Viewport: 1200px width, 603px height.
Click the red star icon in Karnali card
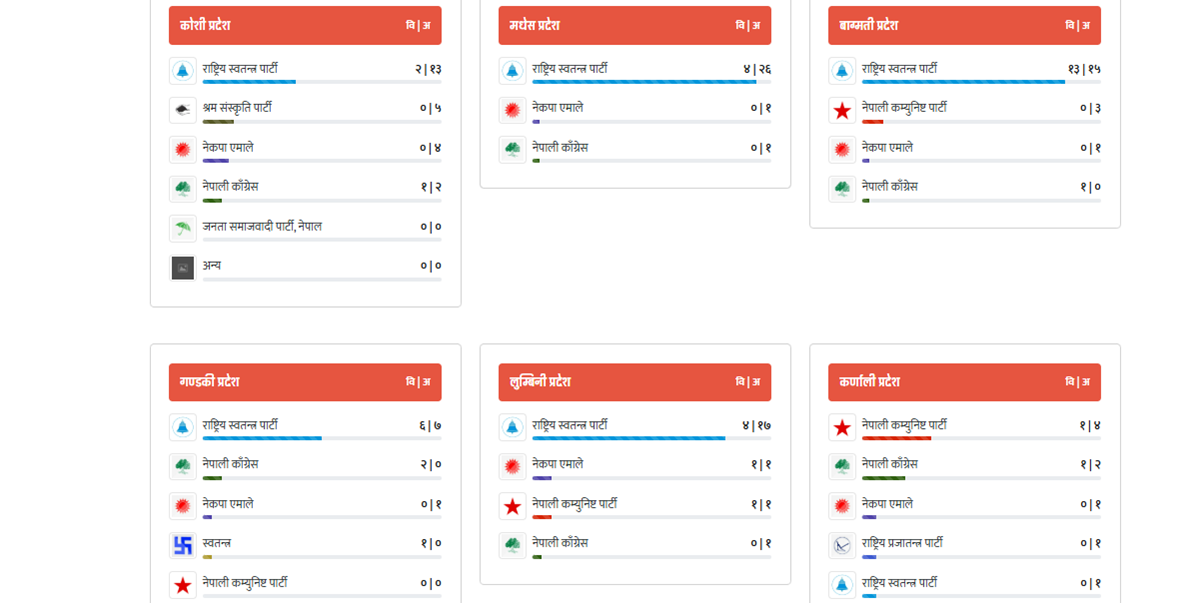coord(842,427)
